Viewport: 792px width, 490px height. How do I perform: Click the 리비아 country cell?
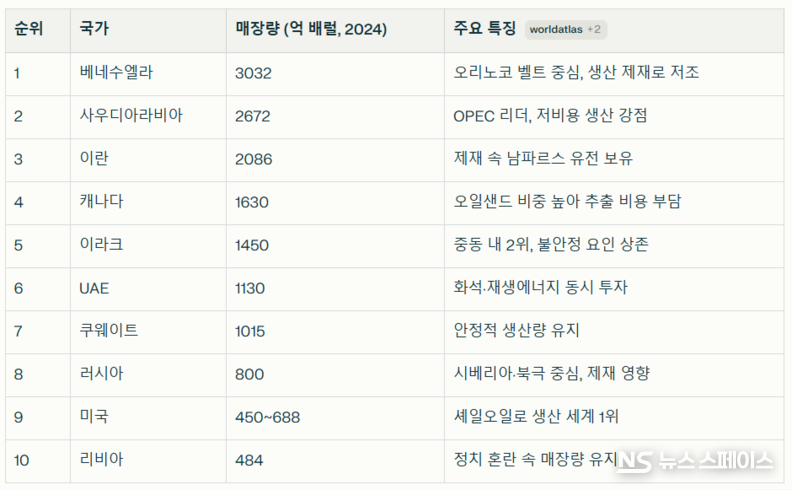click(102, 460)
